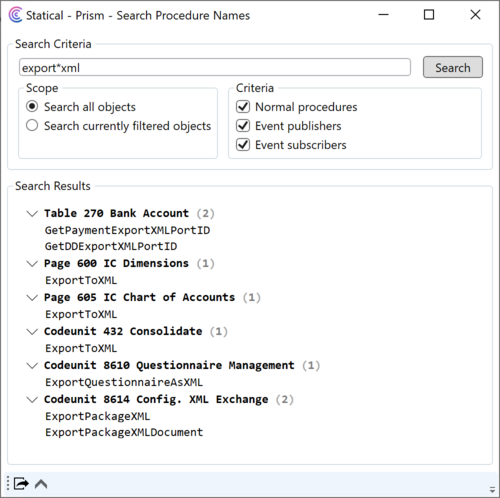Click the collapse up-arrow icon in bottom toolbar
This screenshot has height=498, width=500.
coord(41,484)
